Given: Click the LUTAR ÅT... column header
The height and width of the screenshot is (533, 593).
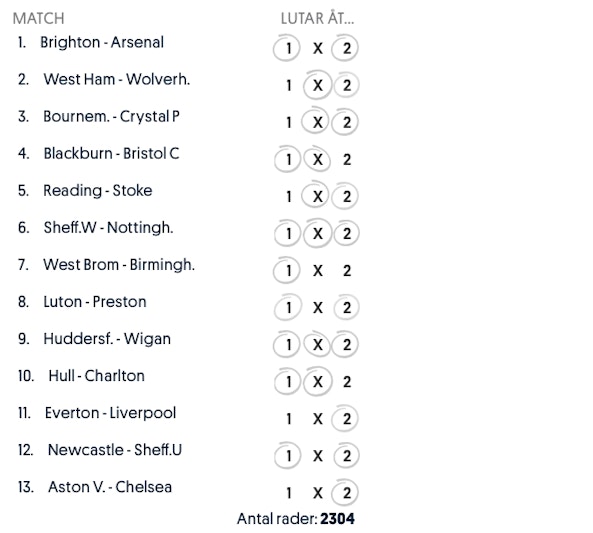Looking at the screenshot, I should [318, 18].
